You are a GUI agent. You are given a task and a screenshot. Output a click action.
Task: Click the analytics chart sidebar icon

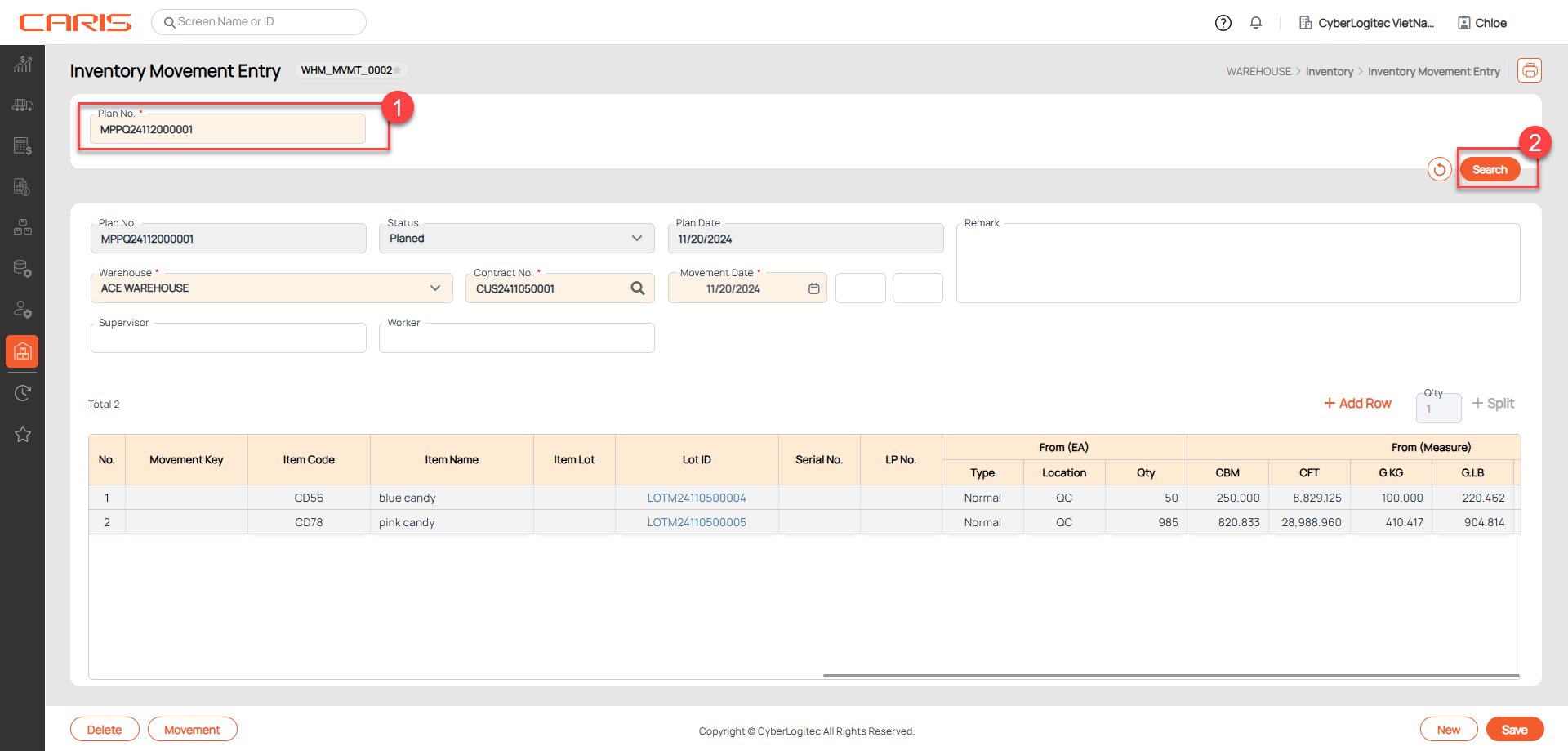pyautogui.click(x=23, y=64)
